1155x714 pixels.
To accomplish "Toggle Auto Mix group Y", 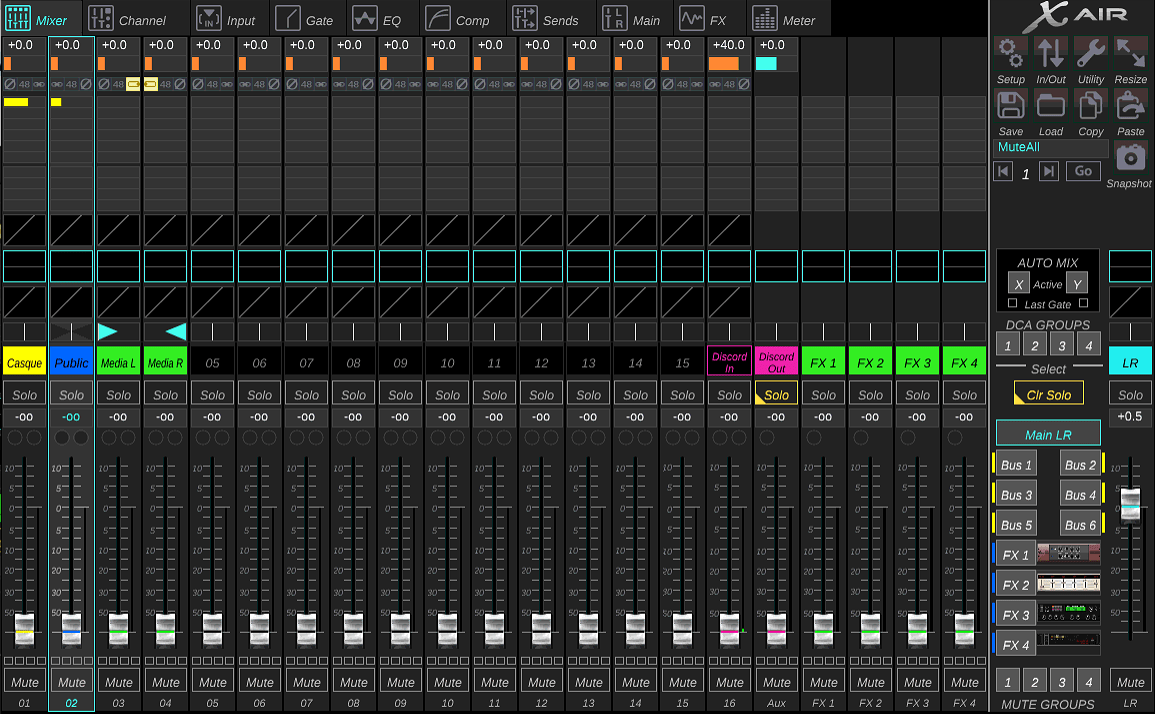I will [1077, 284].
